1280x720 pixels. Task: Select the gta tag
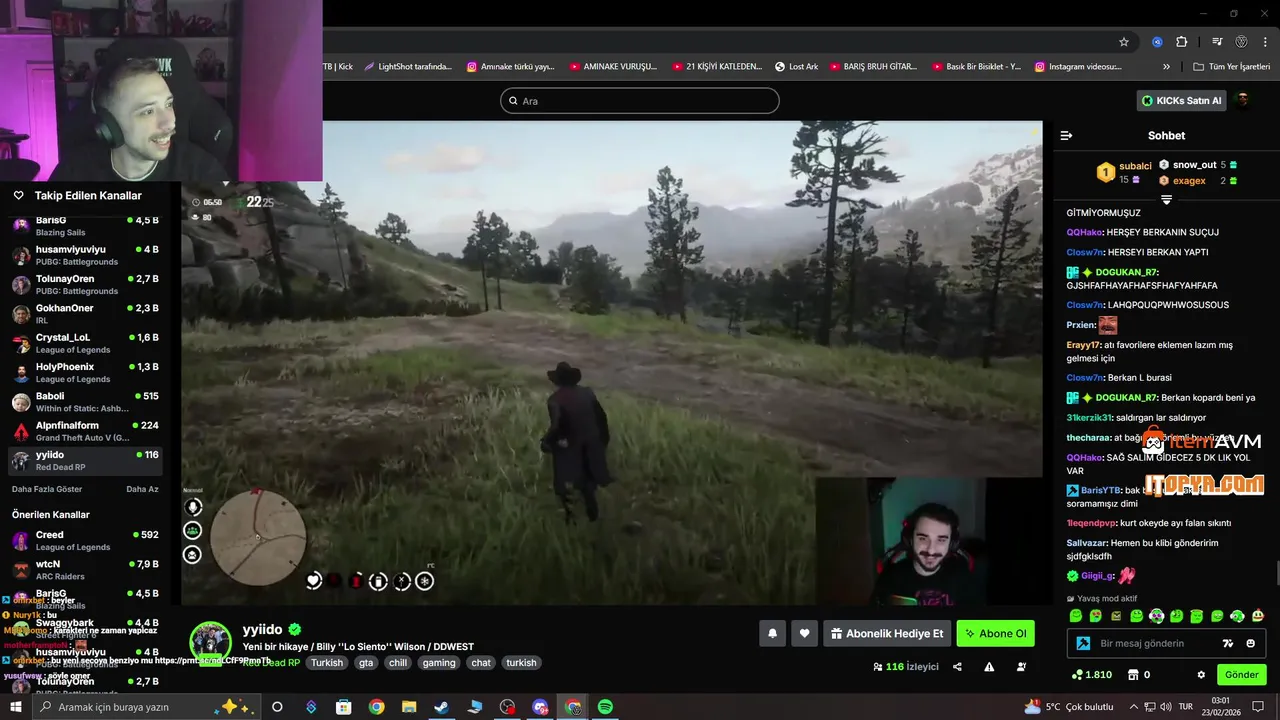pyautogui.click(x=366, y=662)
